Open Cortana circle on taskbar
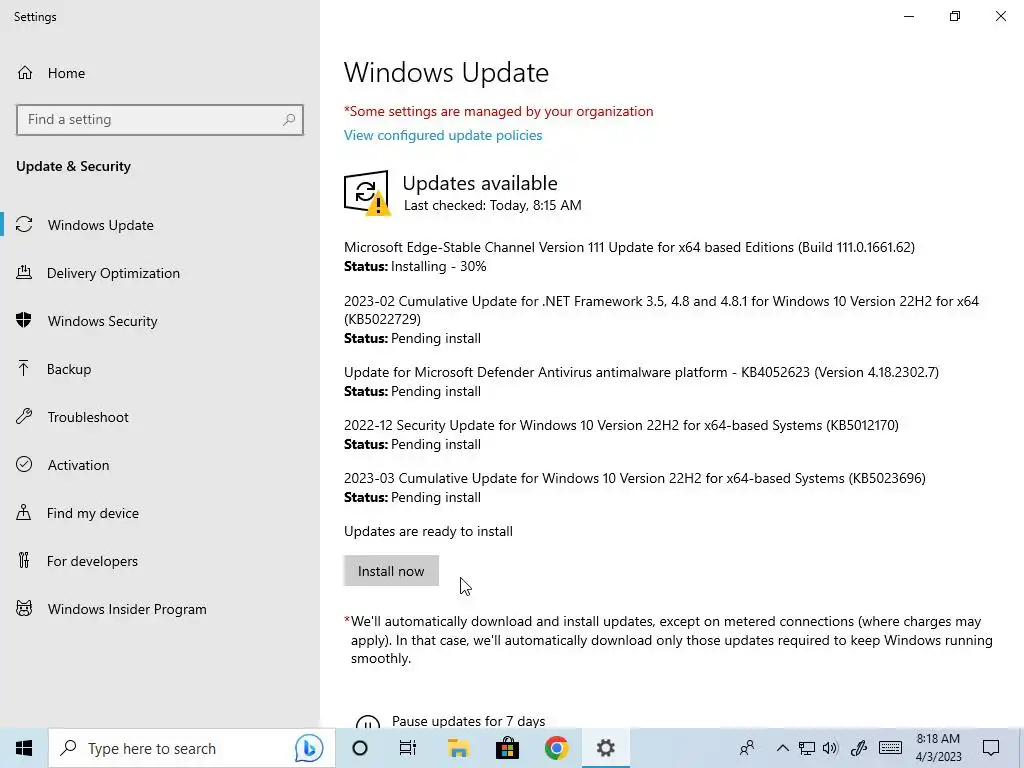The image size is (1024, 768). coord(360,748)
